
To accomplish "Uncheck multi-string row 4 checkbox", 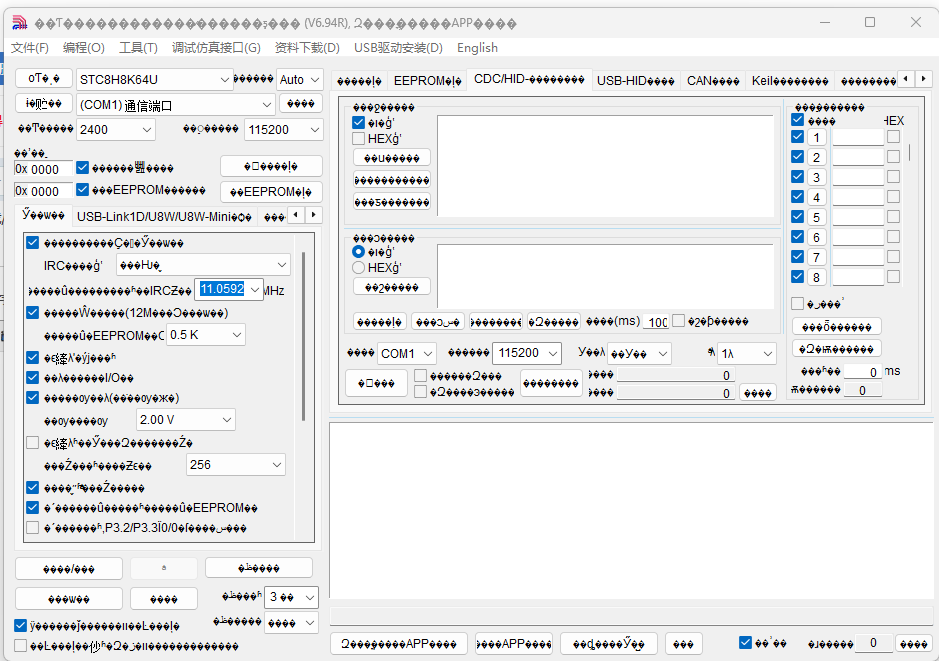I will coord(797,196).
